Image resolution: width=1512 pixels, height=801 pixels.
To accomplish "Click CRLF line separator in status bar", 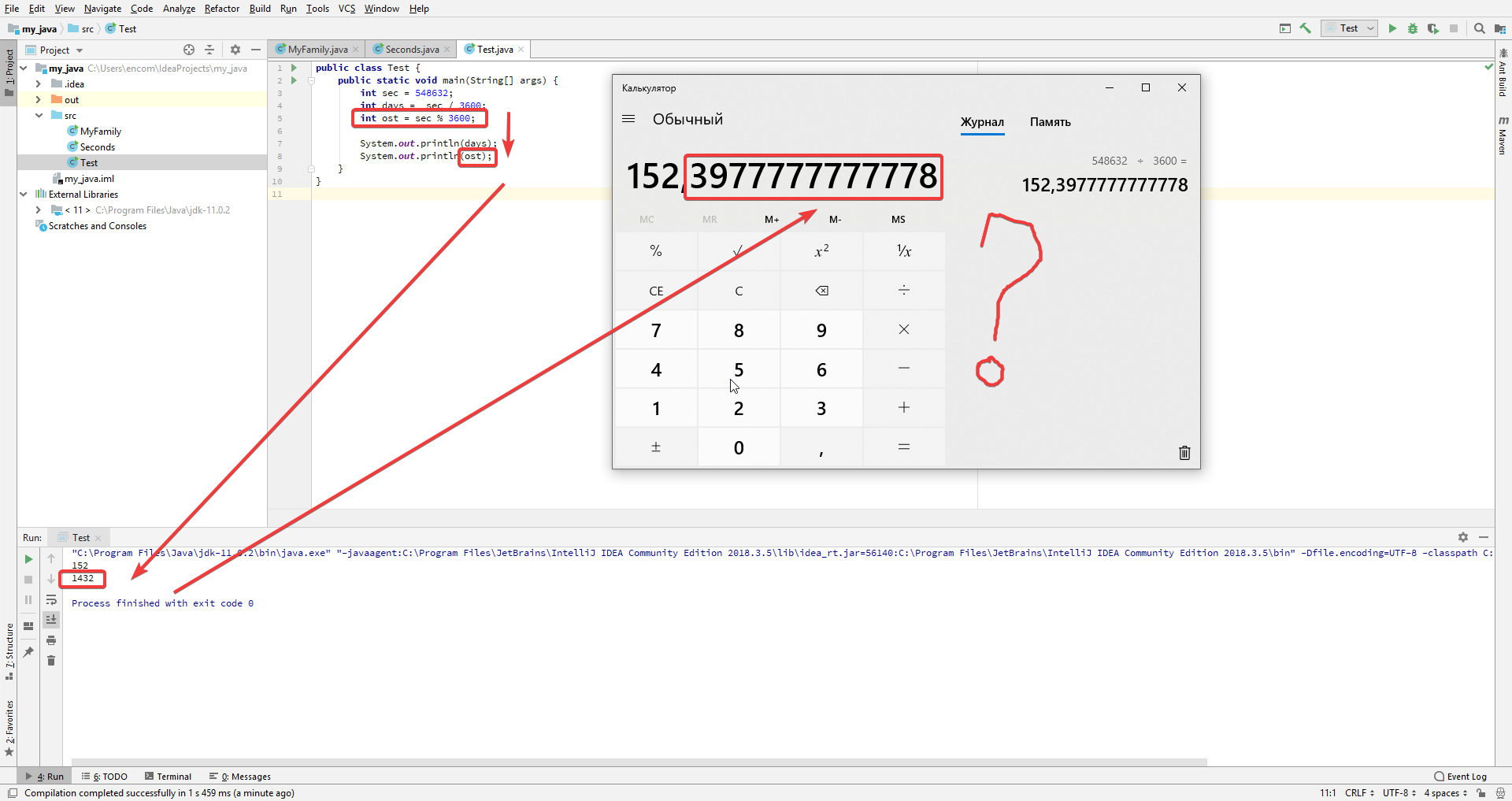I will [x=1359, y=793].
